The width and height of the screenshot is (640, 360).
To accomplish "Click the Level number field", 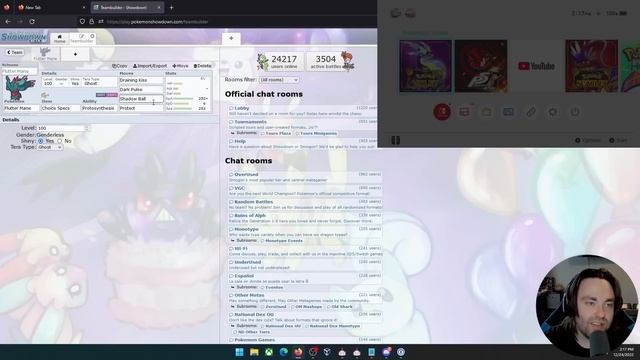I will [x=62, y=128].
